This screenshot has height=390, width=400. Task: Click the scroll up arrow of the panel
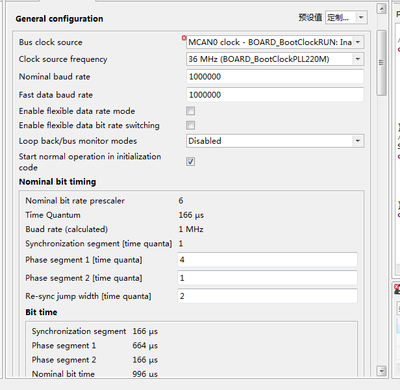click(381, 9)
